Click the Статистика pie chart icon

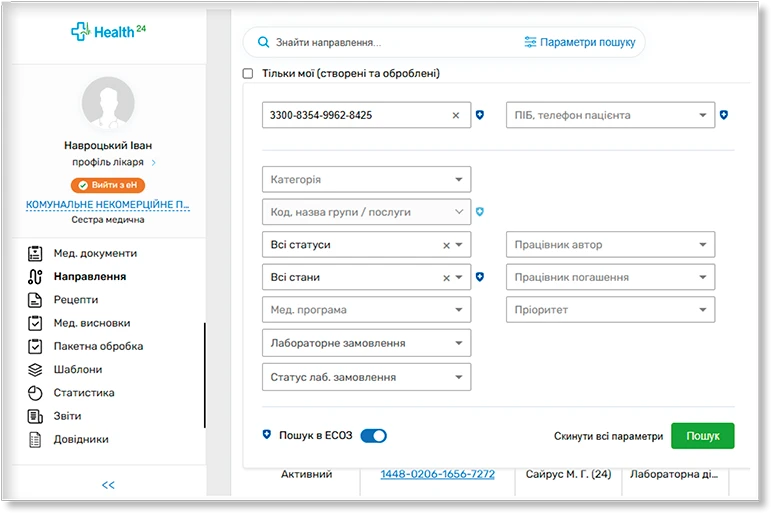pyautogui.click(x=35, y=393)
